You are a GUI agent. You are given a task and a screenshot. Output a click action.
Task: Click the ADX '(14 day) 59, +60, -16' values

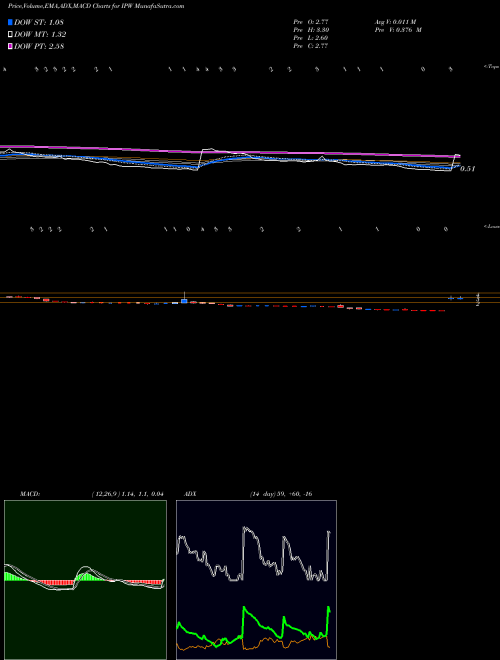tap(281, 494)
